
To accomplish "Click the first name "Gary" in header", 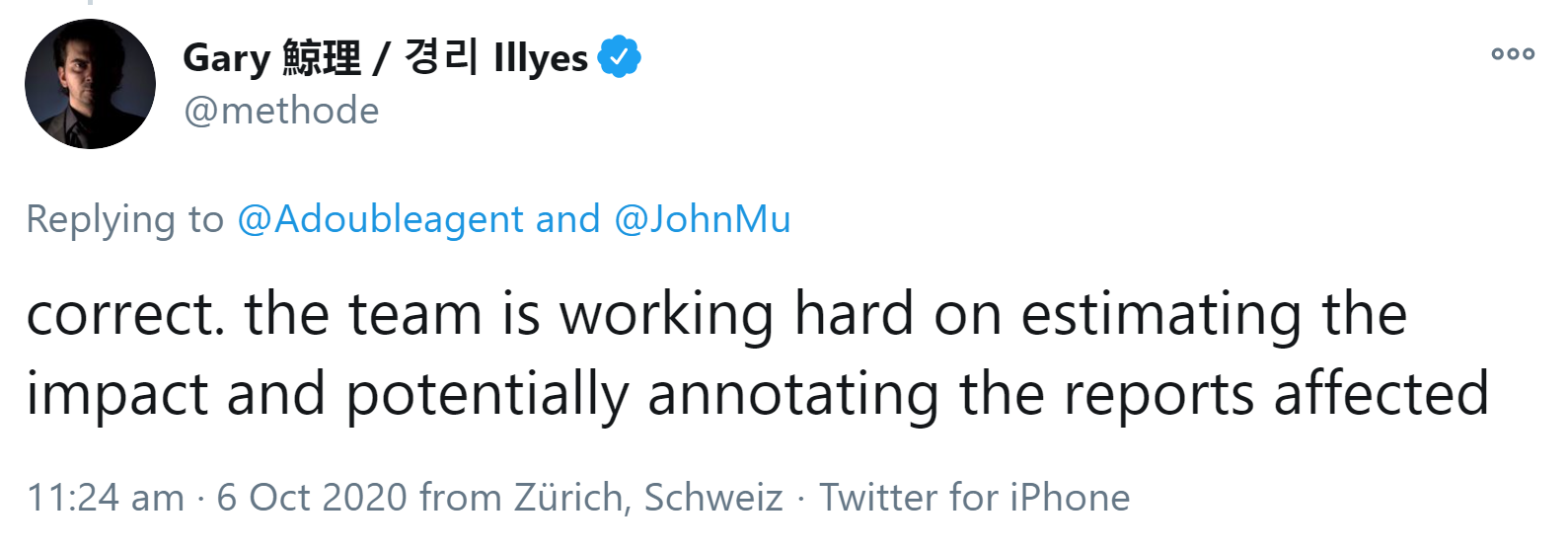I will point(226,58).
